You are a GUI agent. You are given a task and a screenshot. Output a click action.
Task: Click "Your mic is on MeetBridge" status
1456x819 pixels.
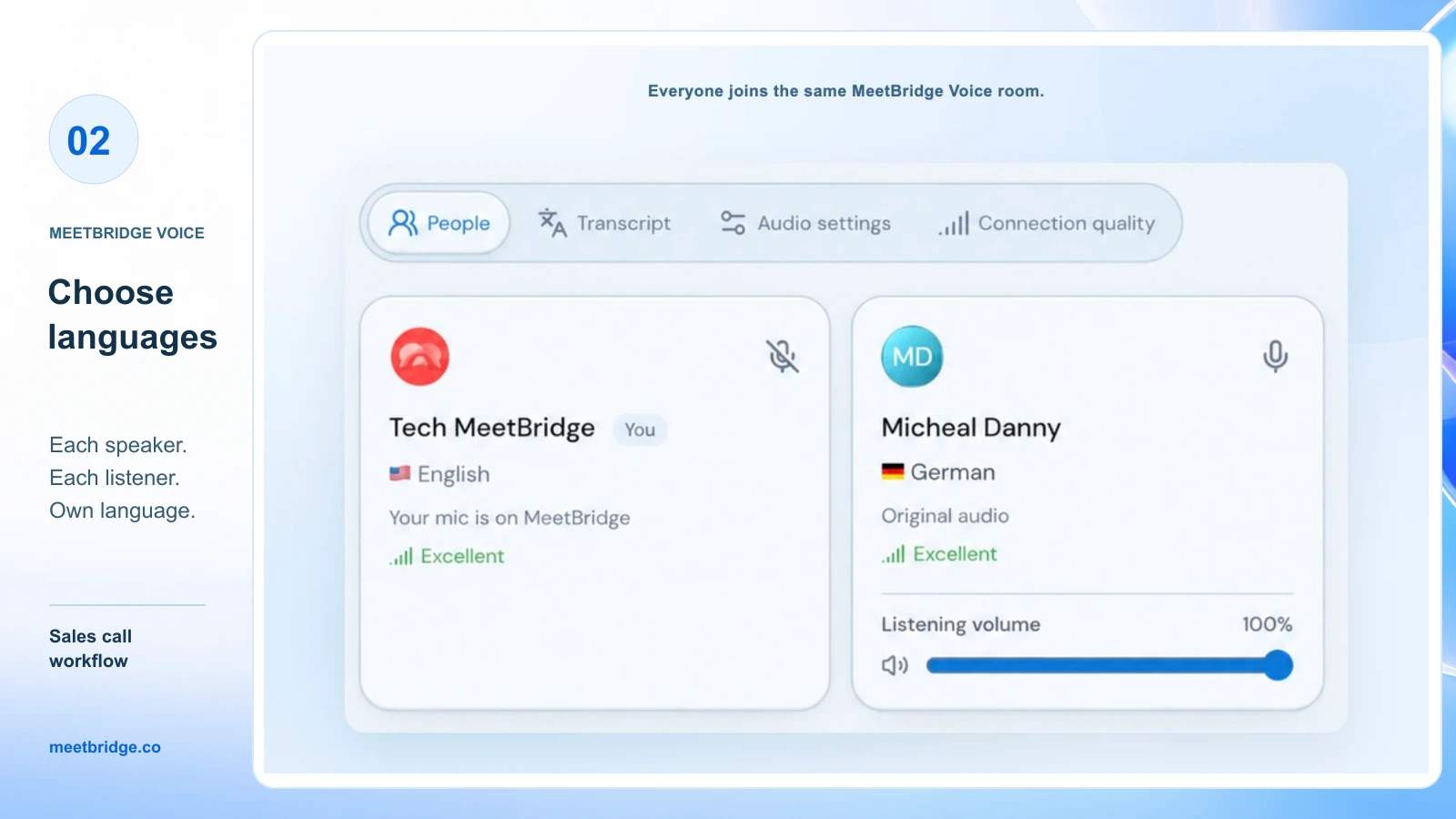coord(510,518)
